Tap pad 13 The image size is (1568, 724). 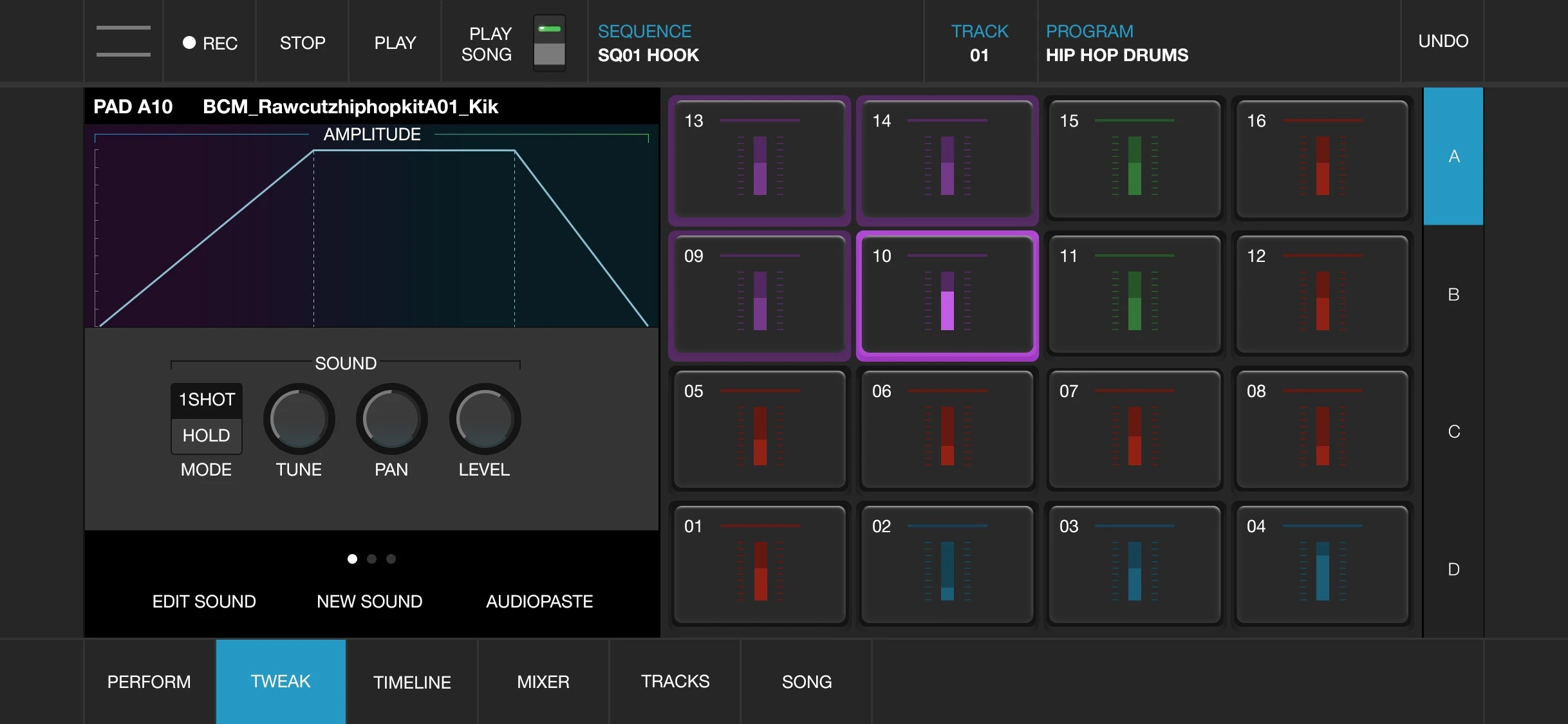[760, 160]
